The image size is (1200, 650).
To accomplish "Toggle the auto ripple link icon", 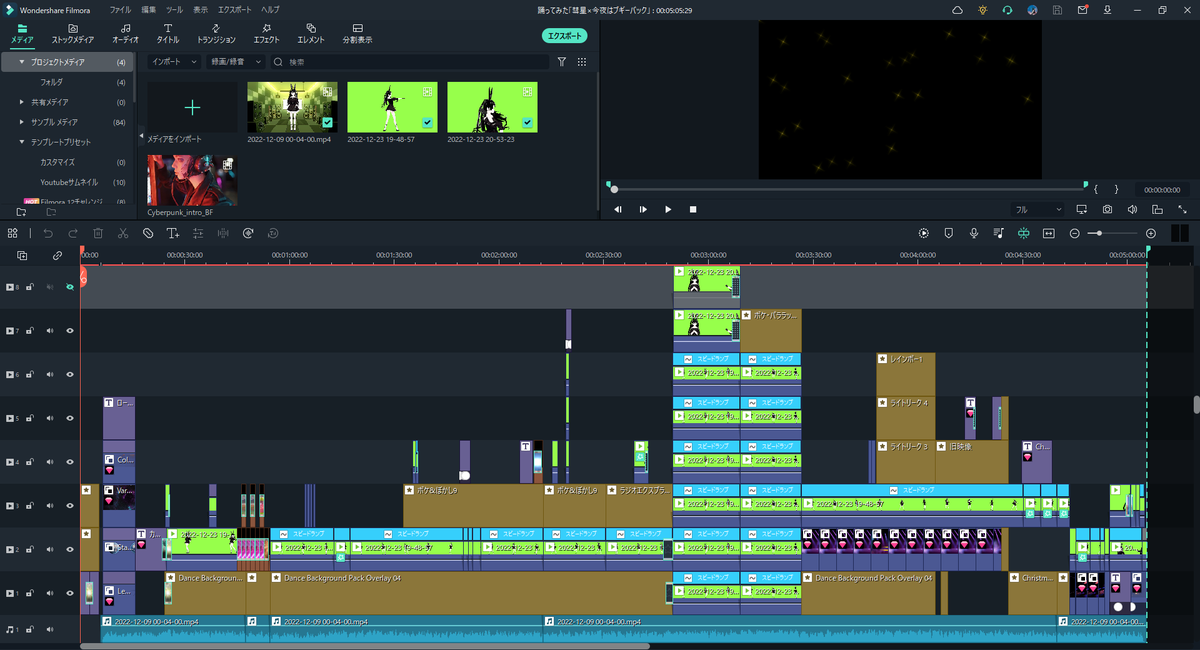I will (57, 256).
